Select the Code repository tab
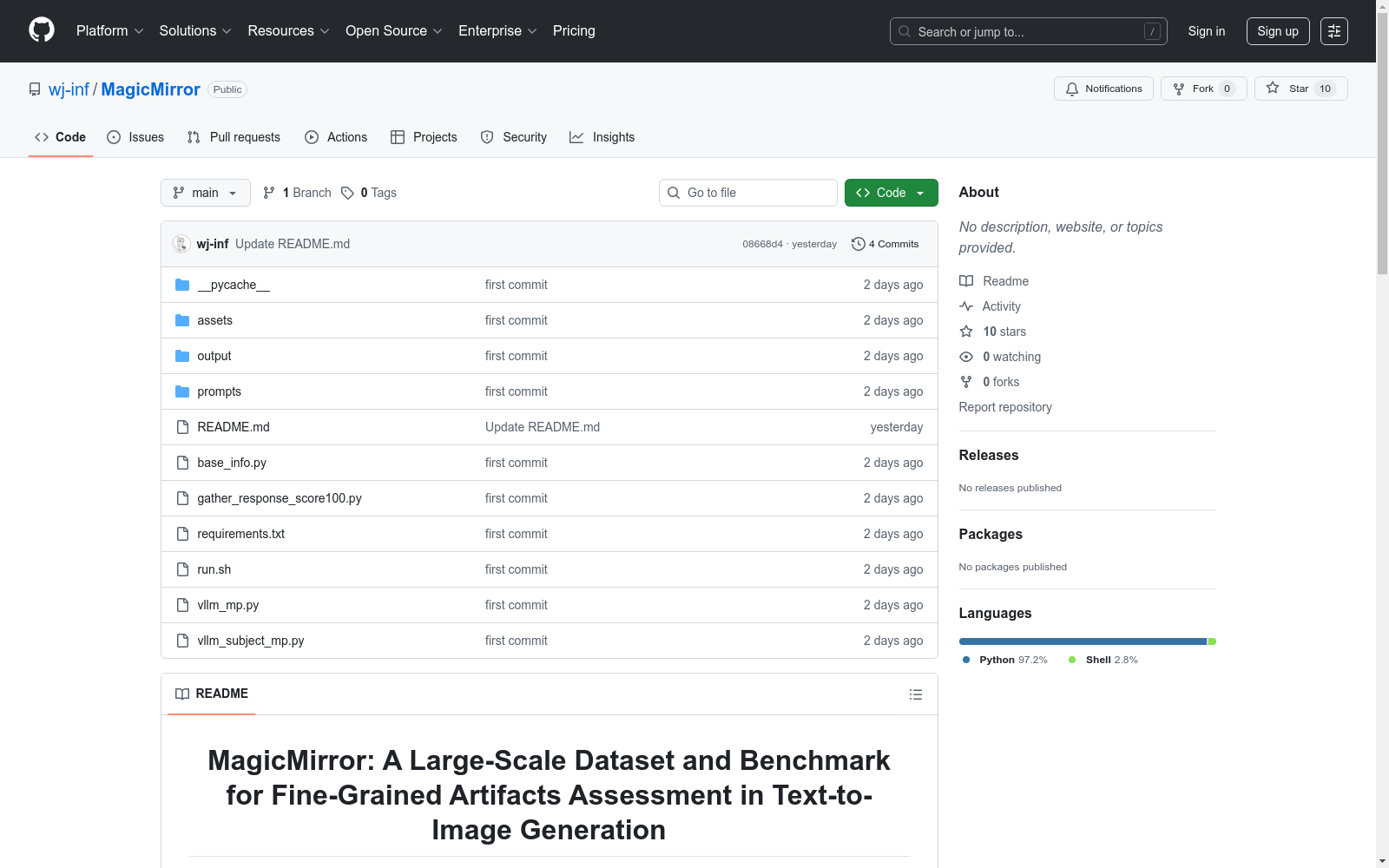The image size is (1389, 868). point(61,137)
